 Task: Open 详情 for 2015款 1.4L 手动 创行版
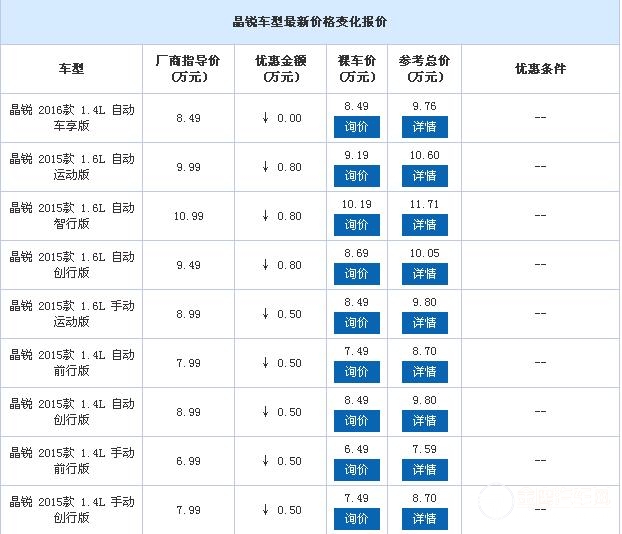424,519
